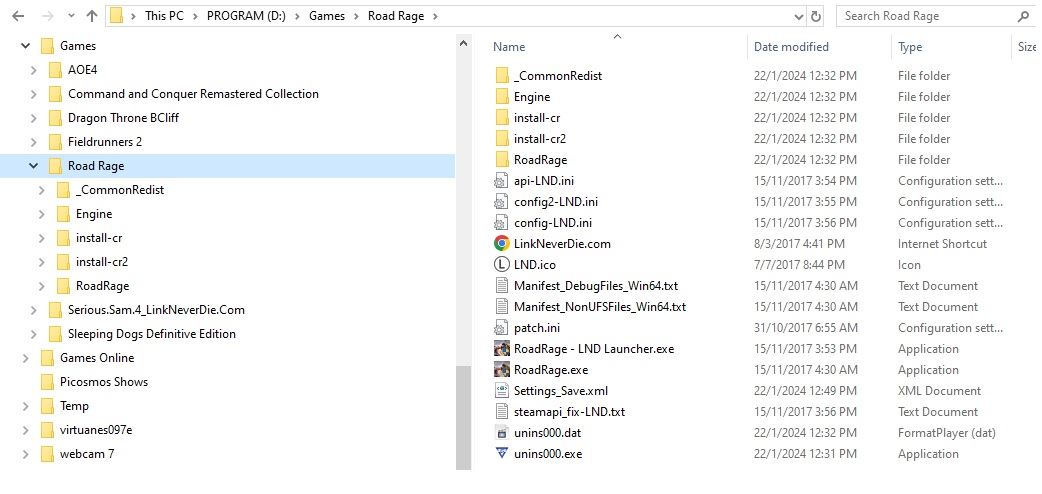Collapse the Games tree node
Image resolution: width=1042 pixels, height=494 pixels.
point(25,46)
